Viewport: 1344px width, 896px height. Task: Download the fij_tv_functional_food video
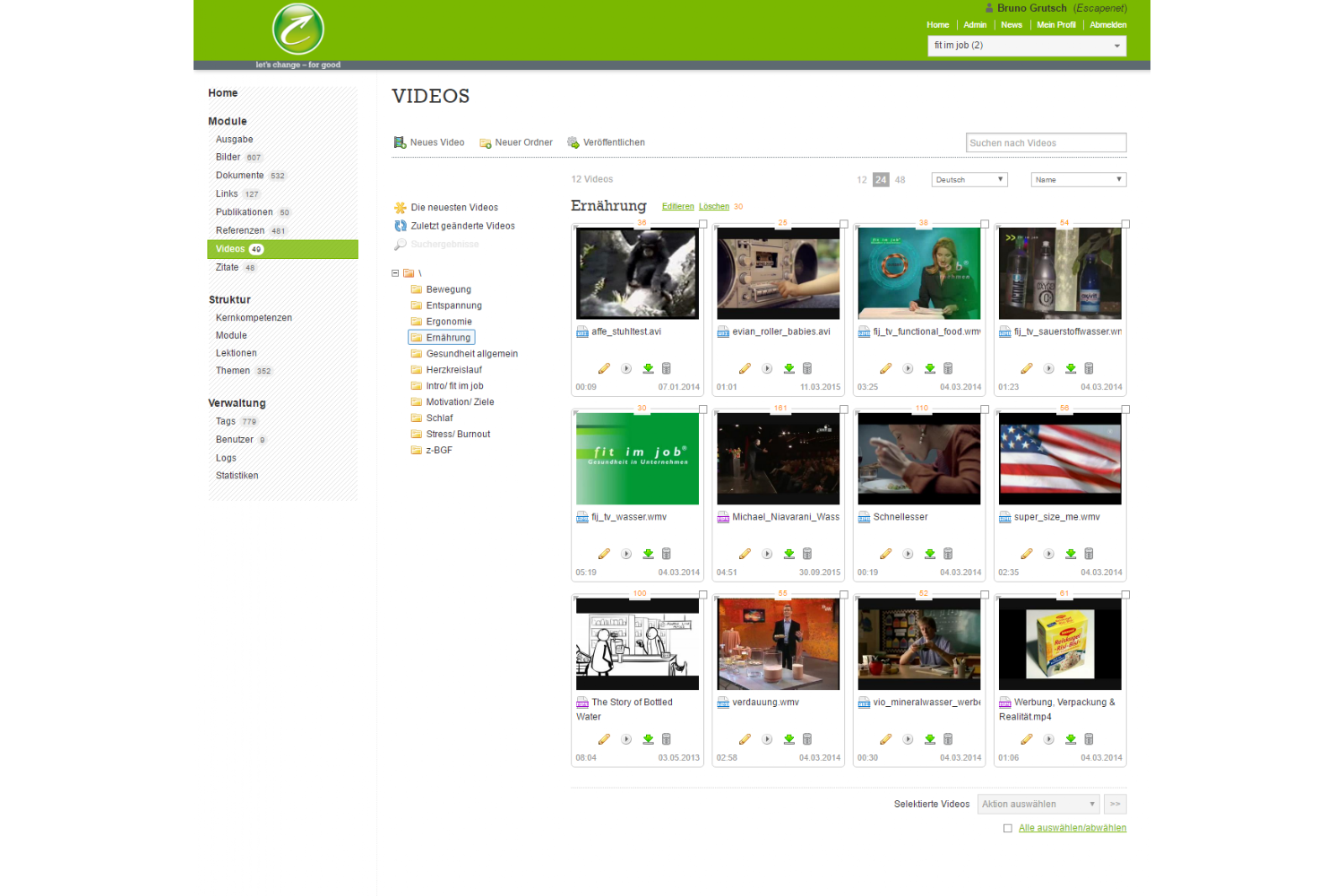930,368
